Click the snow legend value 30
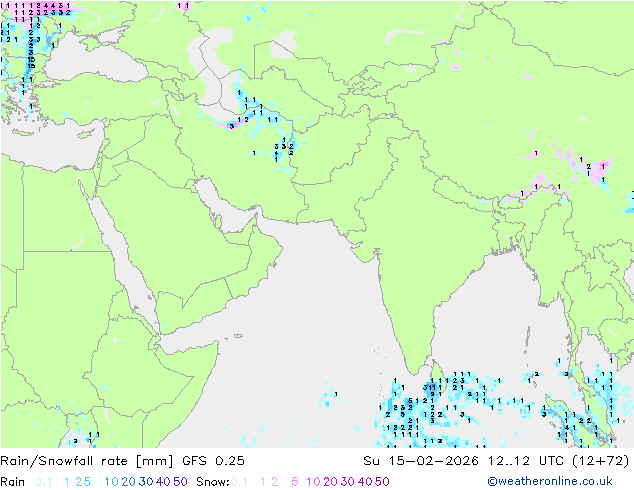 (348, 482)
